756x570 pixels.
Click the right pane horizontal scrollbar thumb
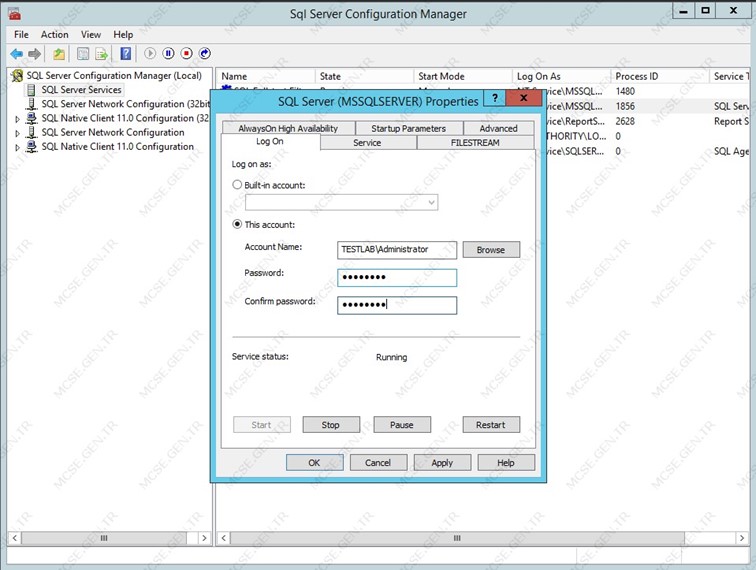click(x=457, y=538)
